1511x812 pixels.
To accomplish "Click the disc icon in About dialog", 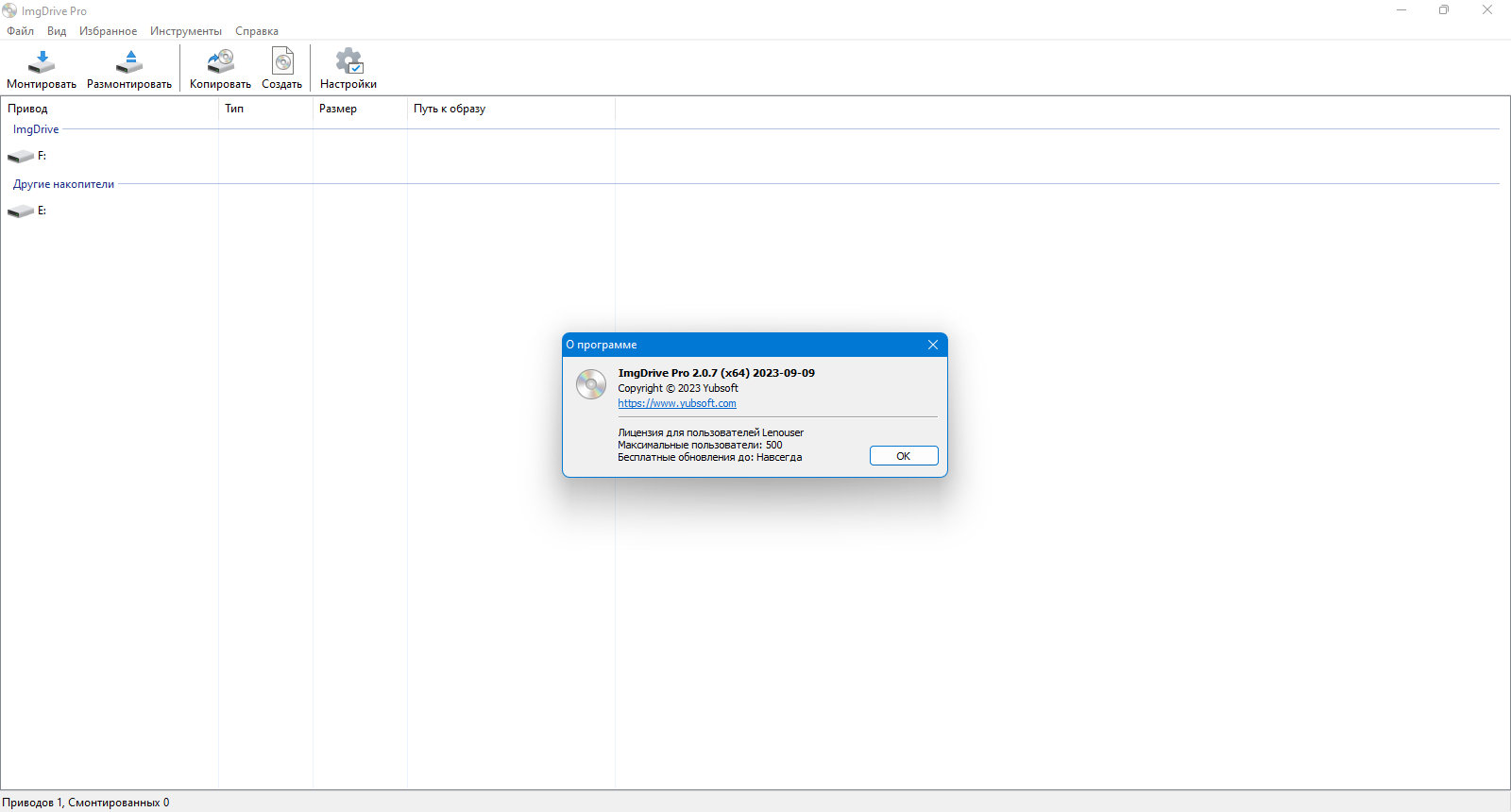I will 591,384.
